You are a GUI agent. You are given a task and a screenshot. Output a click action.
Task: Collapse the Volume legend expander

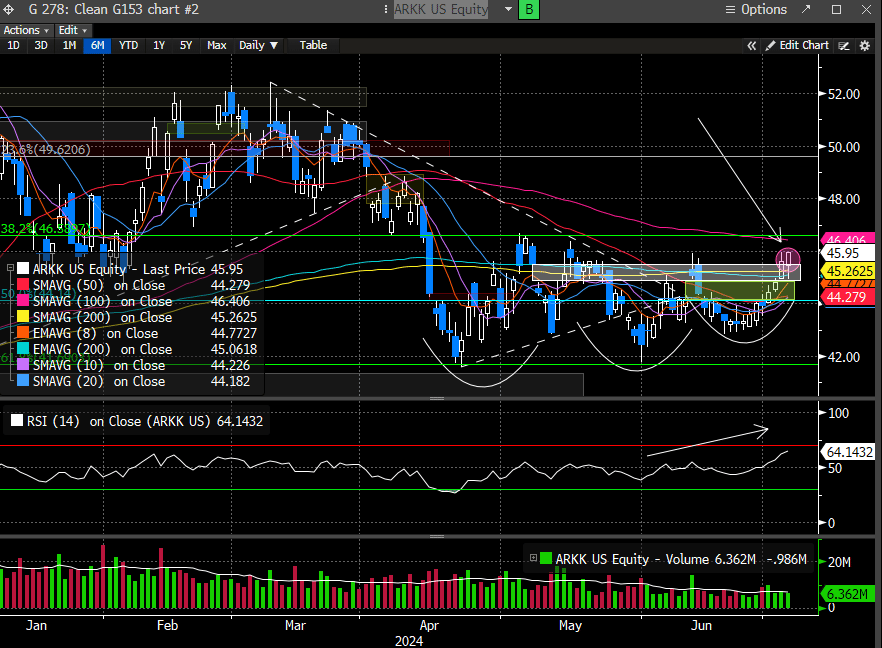(x=533, y=558)
